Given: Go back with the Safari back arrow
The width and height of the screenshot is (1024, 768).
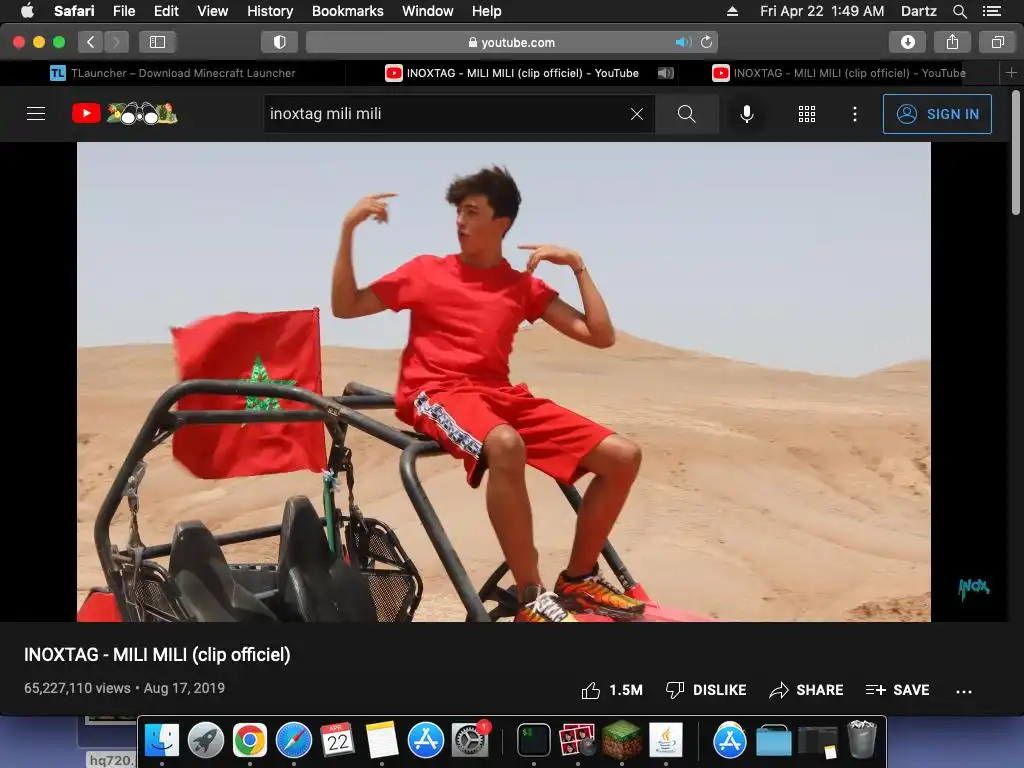Looking at the screenshot, I should 91,42.
